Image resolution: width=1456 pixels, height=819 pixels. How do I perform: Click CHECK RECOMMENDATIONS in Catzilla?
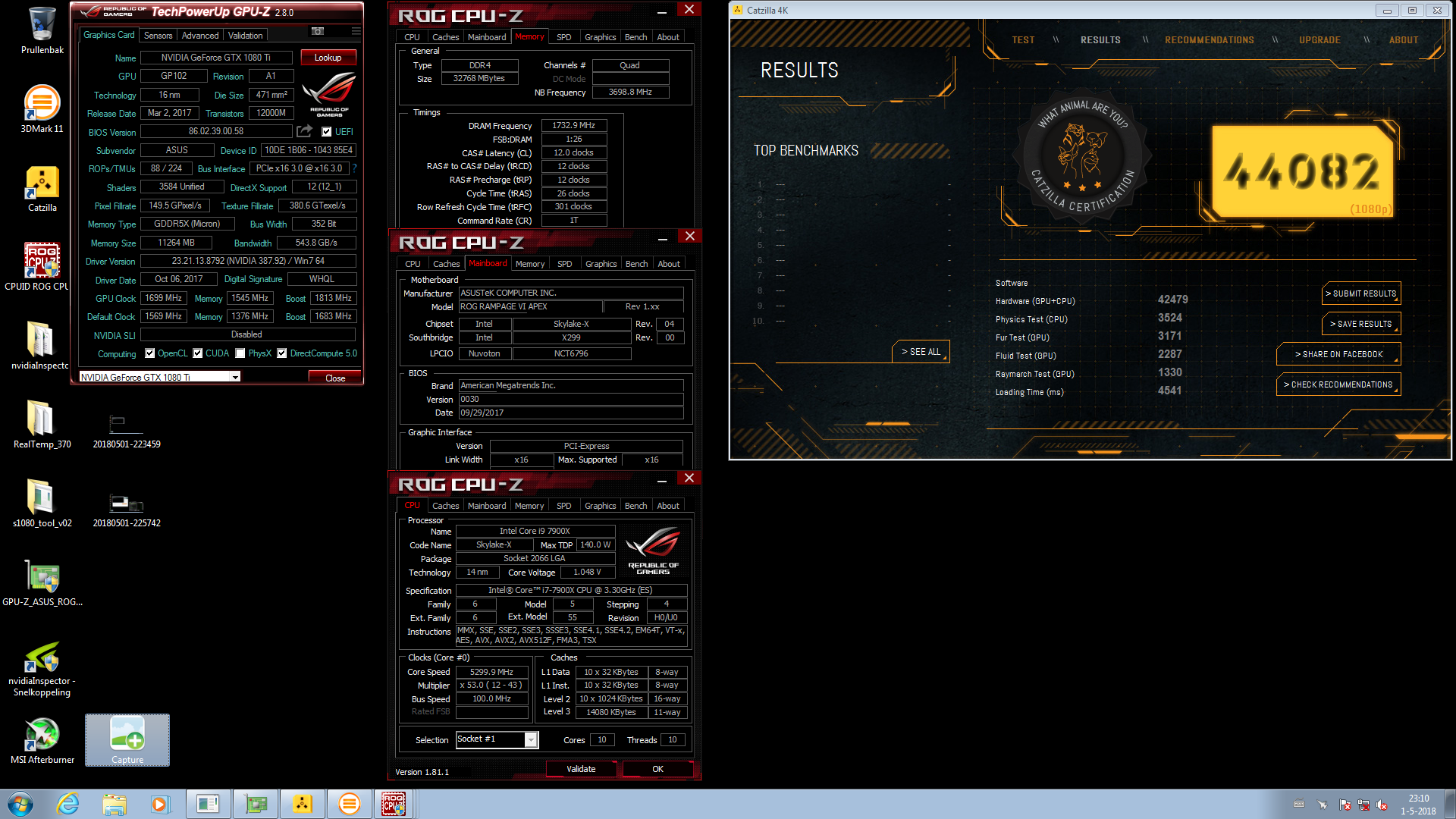tap(1338, 384)
